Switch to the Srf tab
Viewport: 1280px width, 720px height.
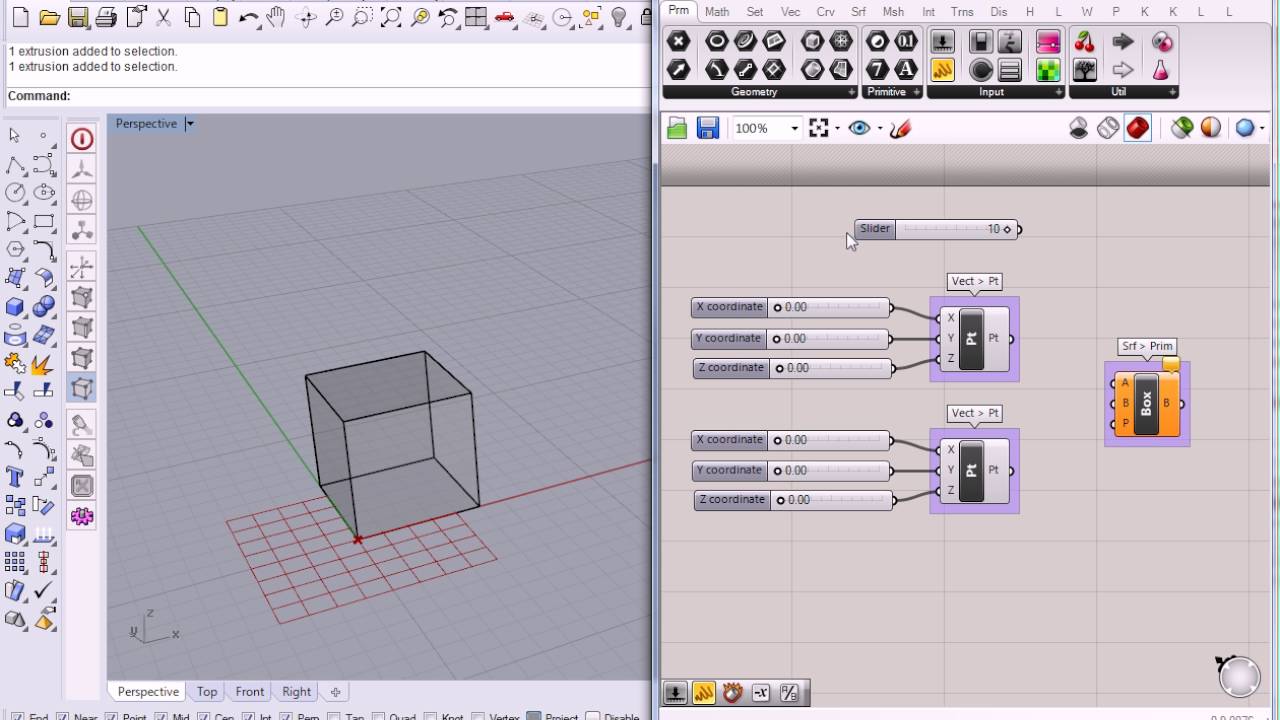(x=859, y=12)
